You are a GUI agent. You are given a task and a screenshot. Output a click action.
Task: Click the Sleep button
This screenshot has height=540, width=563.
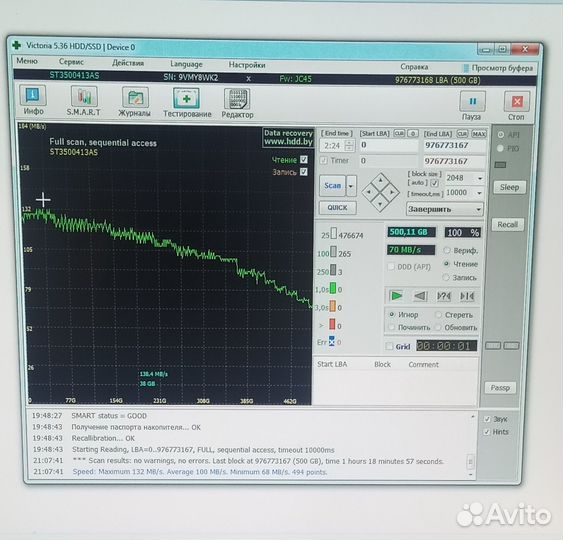coord(509,187)
